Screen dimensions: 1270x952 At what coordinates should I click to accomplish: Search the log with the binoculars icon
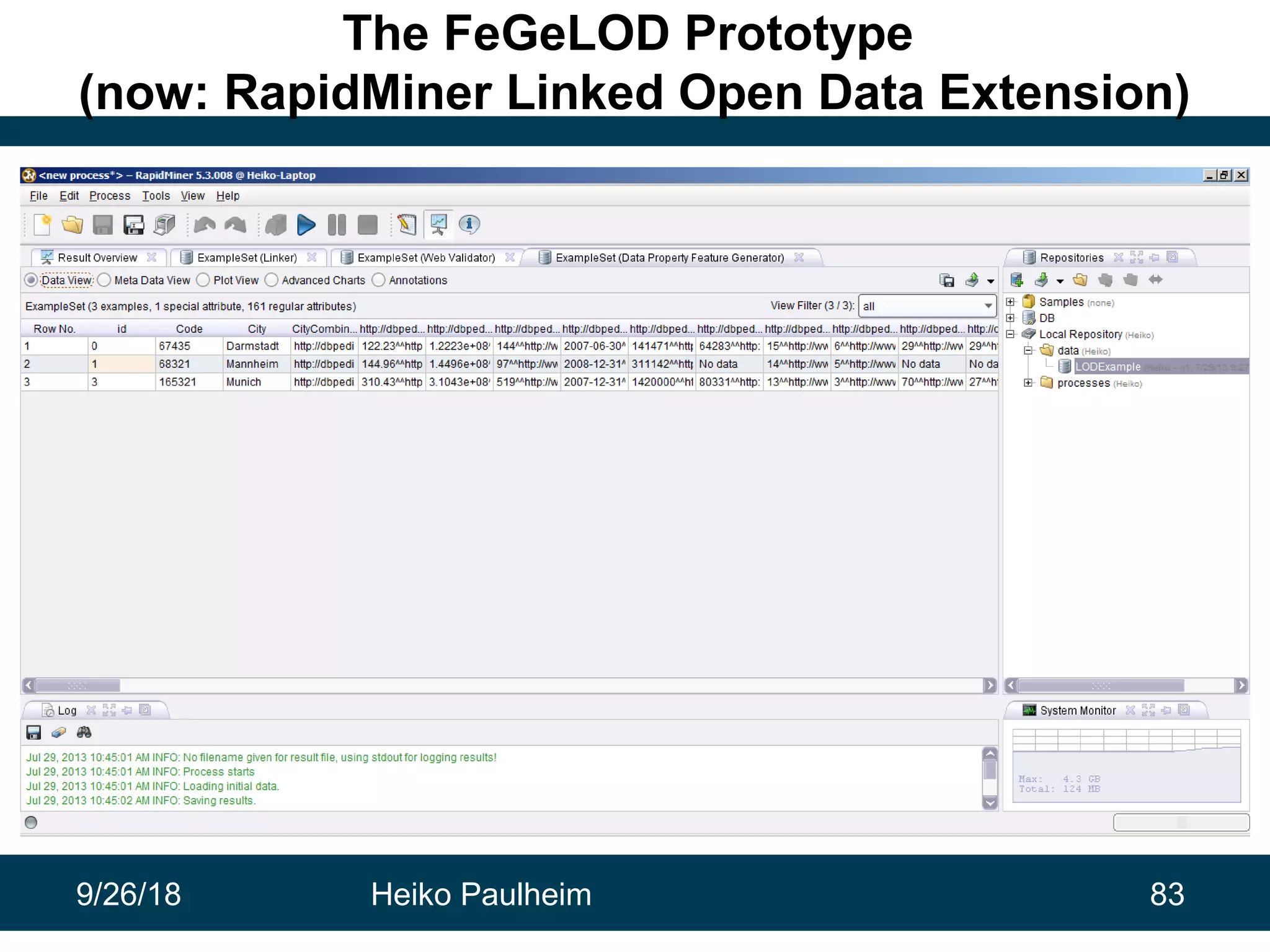[84, 733]
